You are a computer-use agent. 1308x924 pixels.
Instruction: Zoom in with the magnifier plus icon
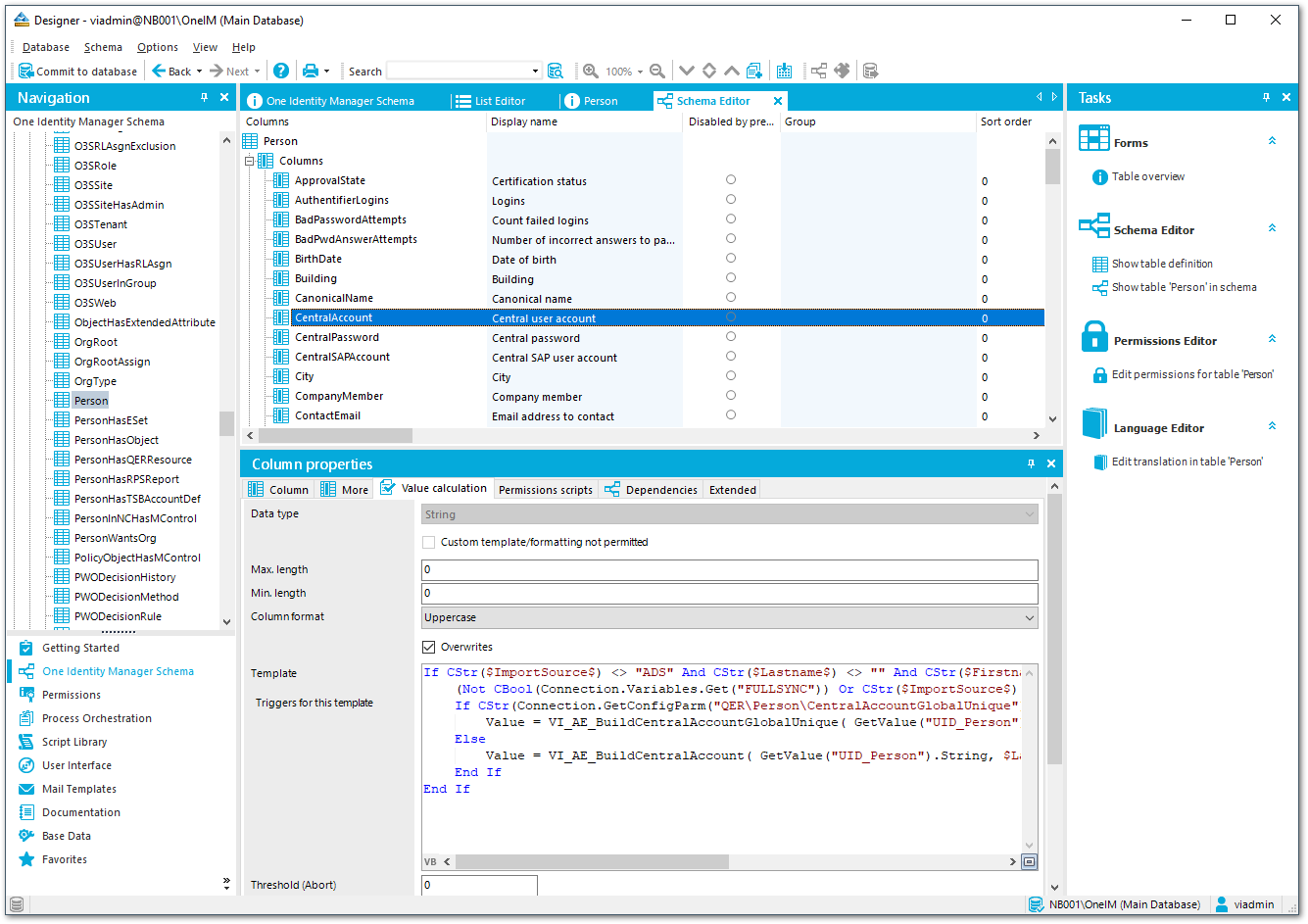(x=591, y=71)
